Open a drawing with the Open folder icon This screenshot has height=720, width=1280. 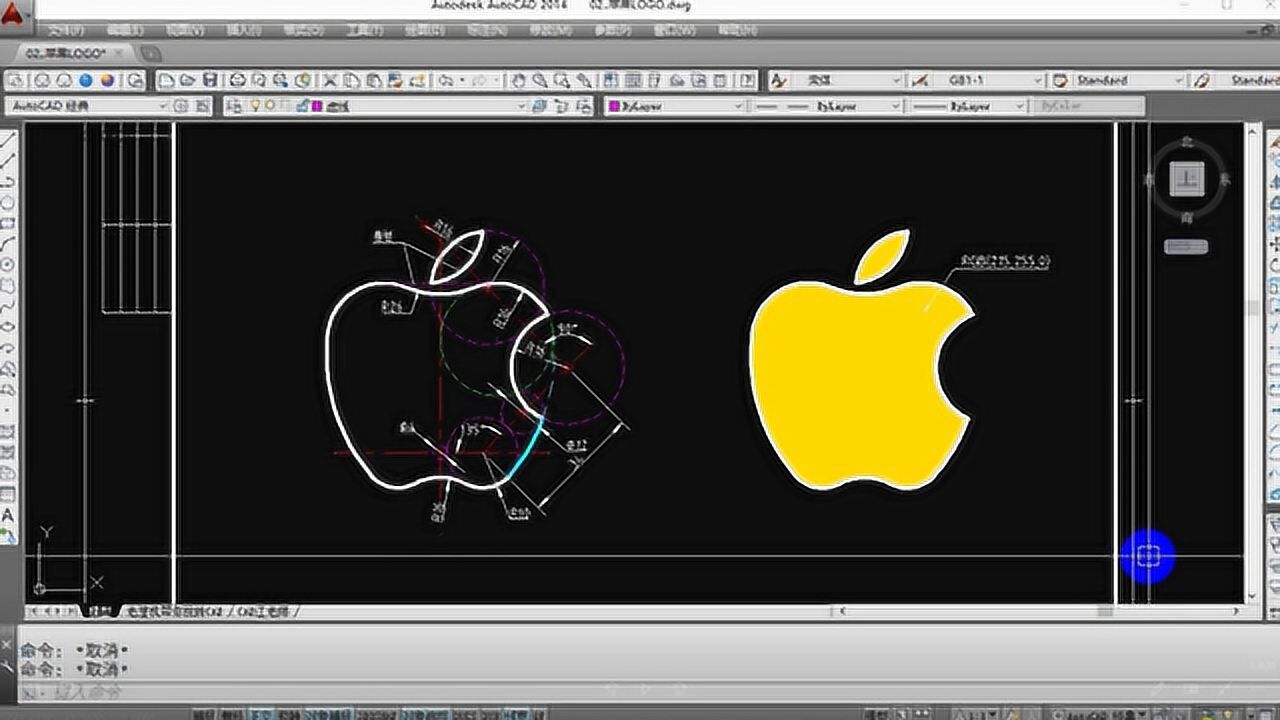pyautogui.click(x=188, y=80)
